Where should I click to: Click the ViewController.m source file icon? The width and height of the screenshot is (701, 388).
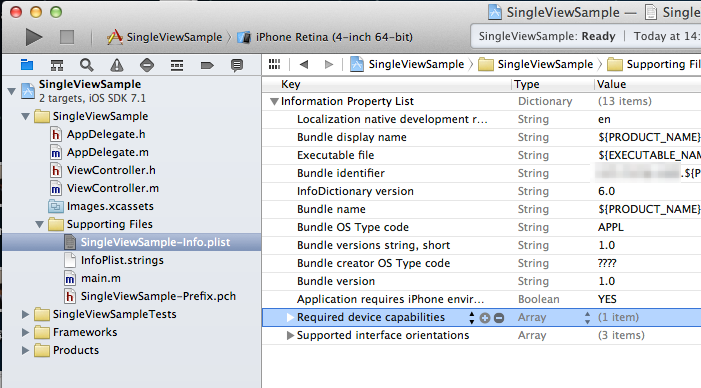(x=55, y=189)
